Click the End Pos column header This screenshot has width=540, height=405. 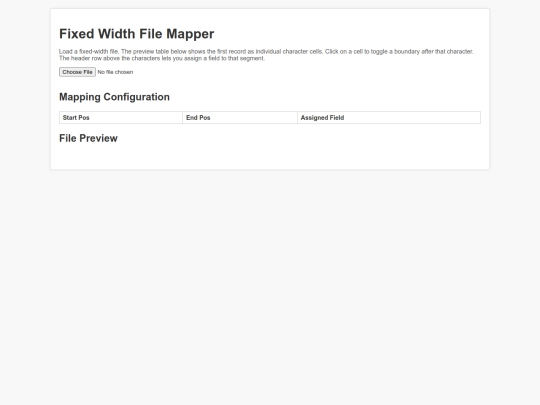pyautogui.click(x=240, y=117)
